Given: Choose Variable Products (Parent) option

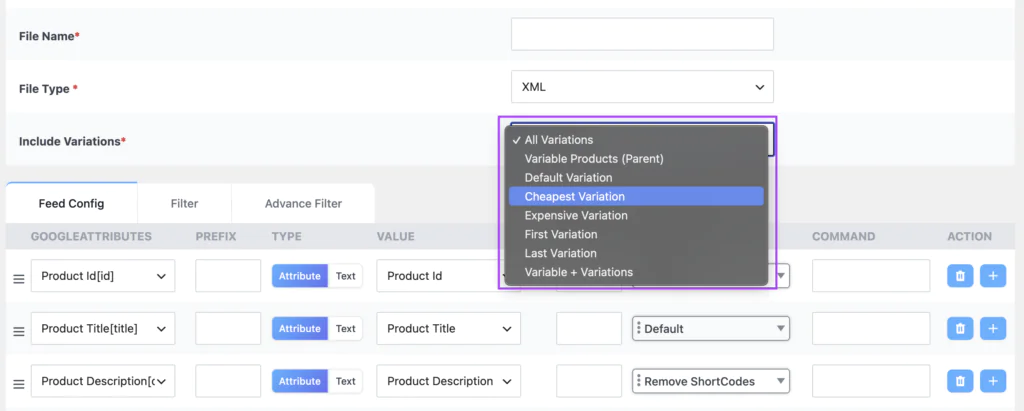Looking at the screenshot, I should pyautogui.click(x=636, y=159).
